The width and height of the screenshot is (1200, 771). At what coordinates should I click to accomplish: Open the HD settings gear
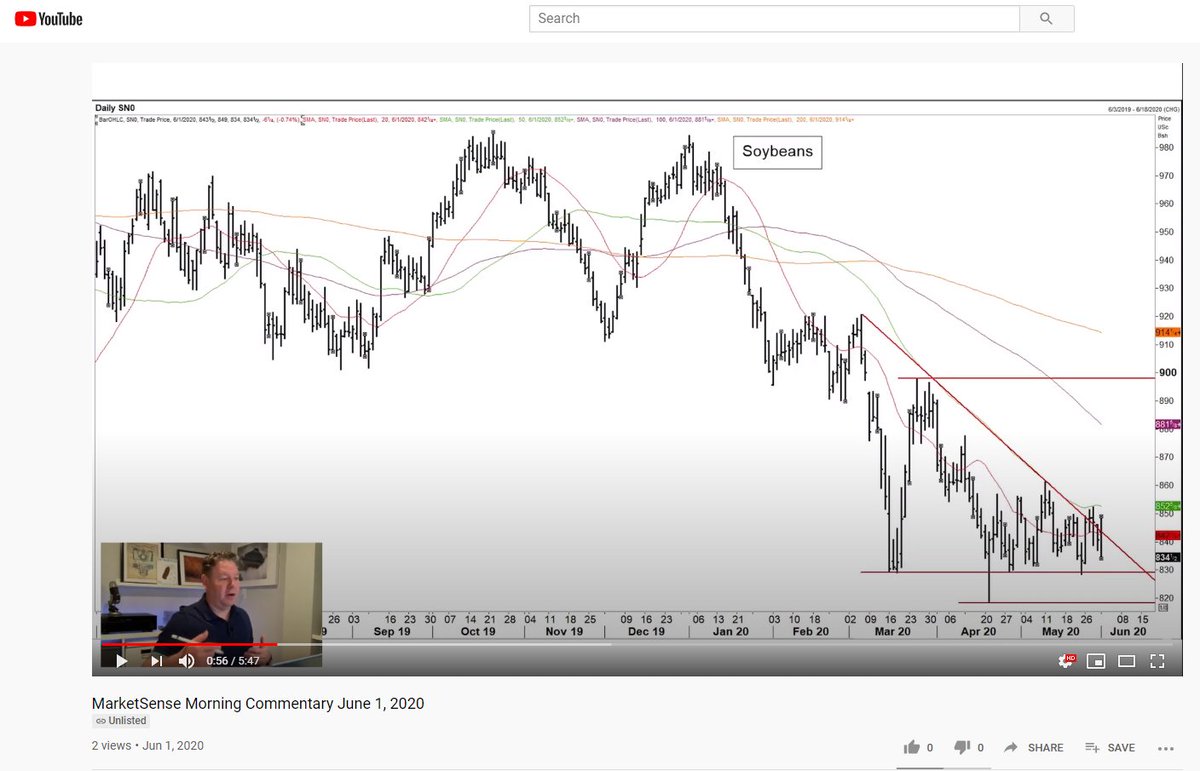(x=1067, y=661)
